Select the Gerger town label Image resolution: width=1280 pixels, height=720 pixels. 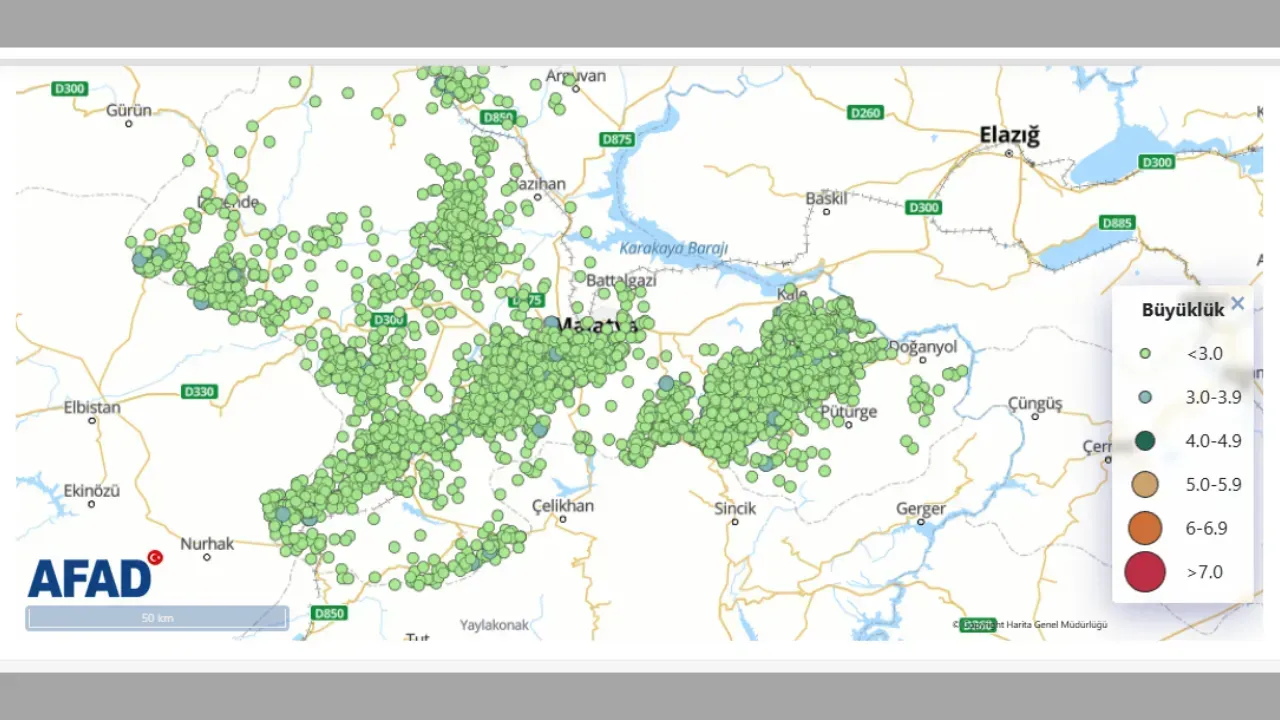(920, 509)
